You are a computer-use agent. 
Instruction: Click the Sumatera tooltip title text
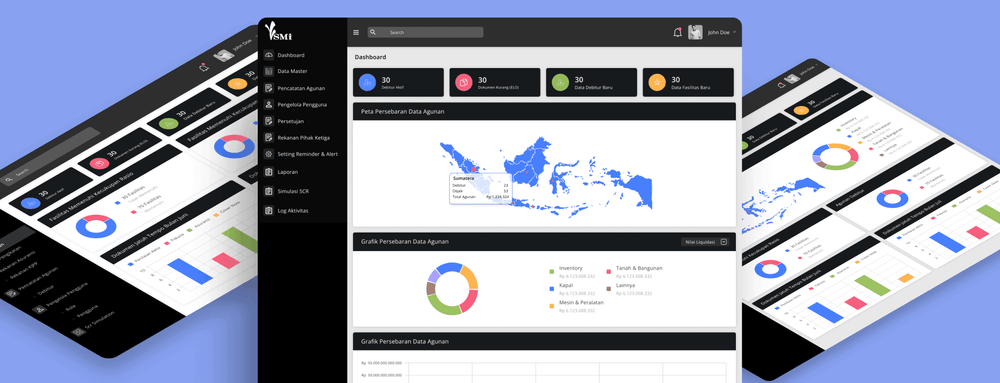point(464,178)
